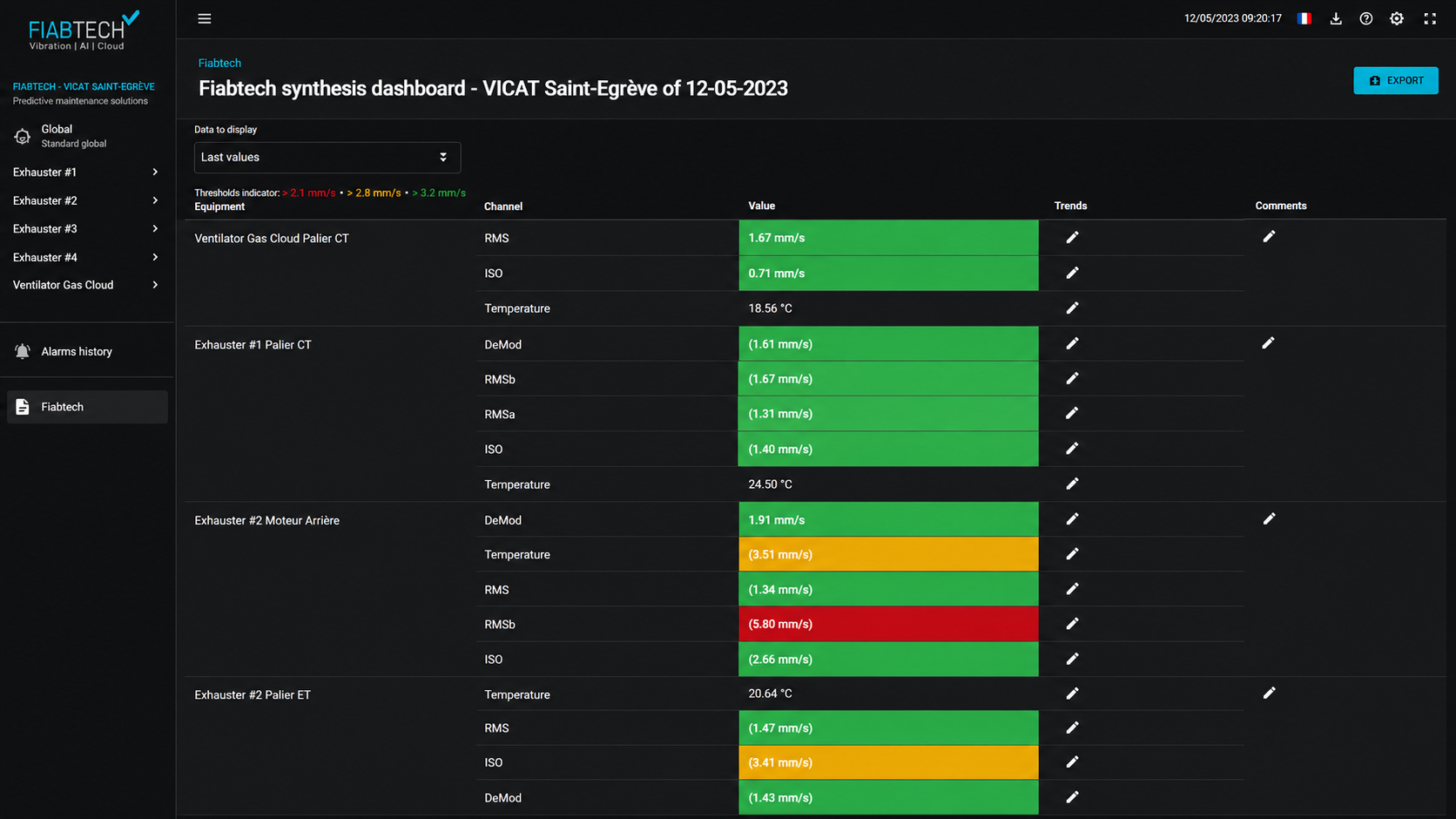Open trend for Temperature 24.50 °C row

(1072, 484)
